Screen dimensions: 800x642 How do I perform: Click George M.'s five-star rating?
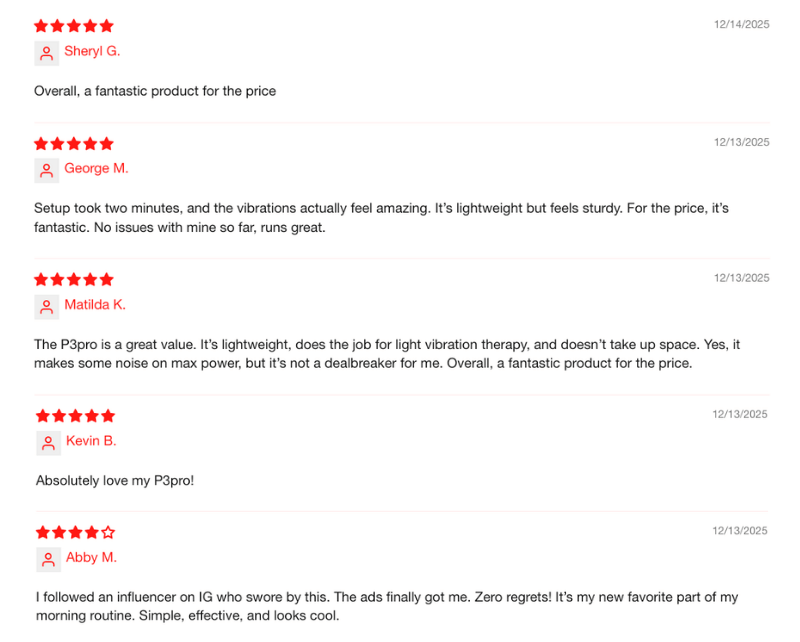[74, 144]
